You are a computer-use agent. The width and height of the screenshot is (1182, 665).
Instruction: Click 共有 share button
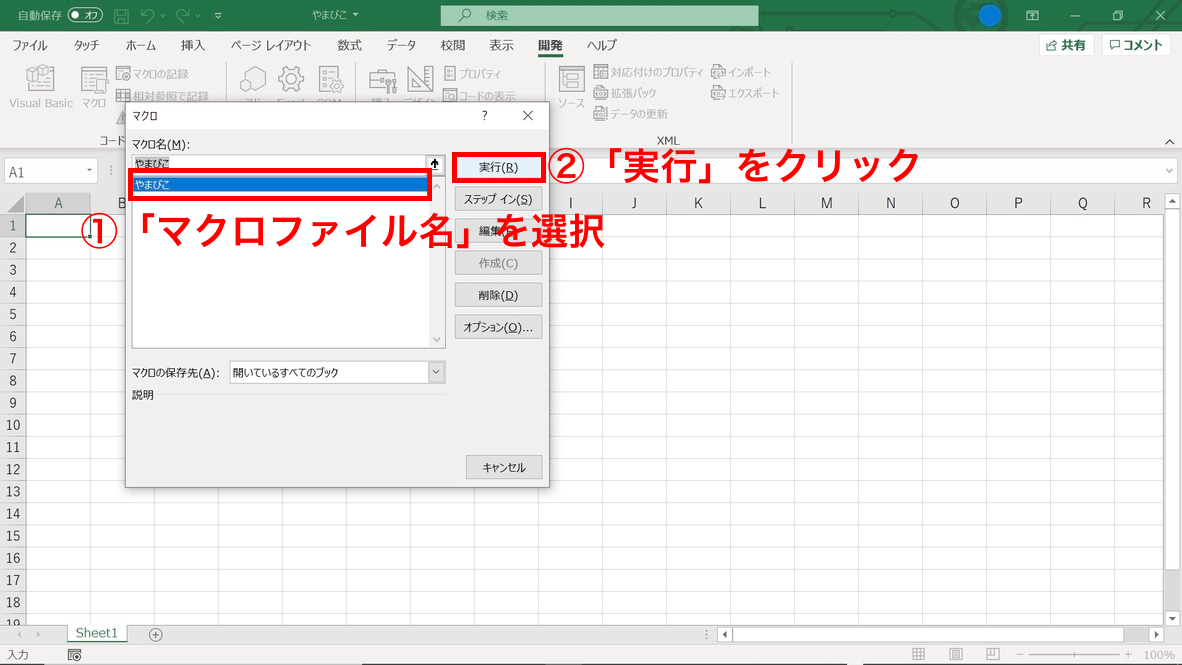(1067, 45)
